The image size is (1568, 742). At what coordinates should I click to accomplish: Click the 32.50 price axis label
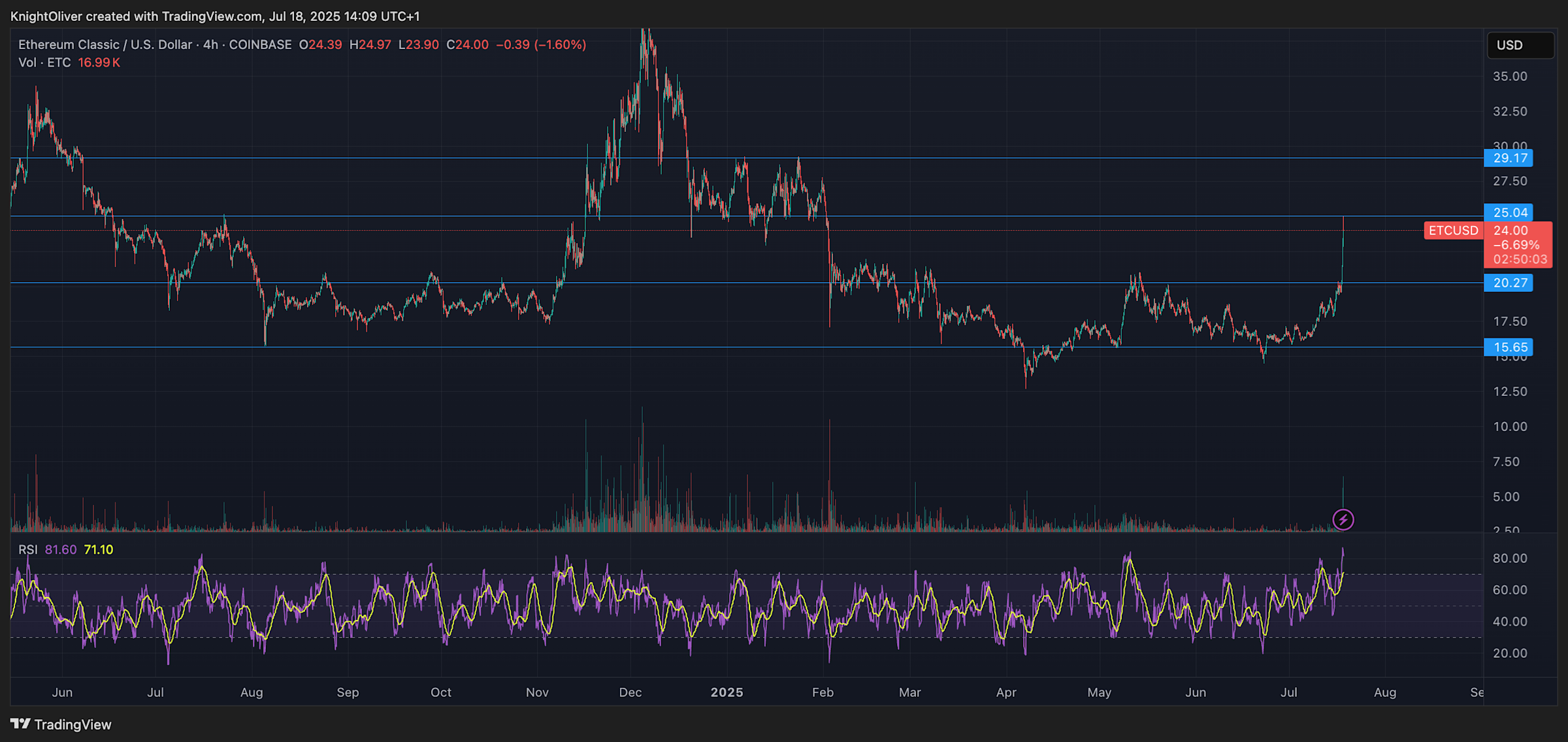(x=1510, y=112)
